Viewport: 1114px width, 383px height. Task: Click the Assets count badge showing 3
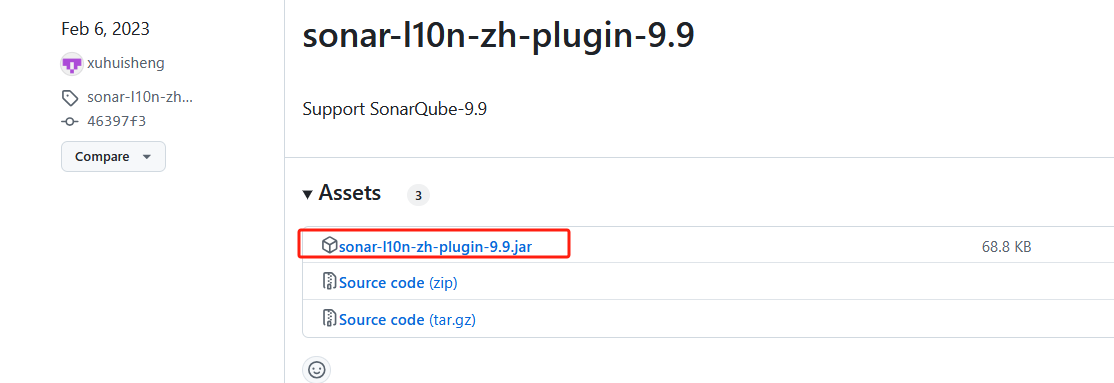click(418, 196)
